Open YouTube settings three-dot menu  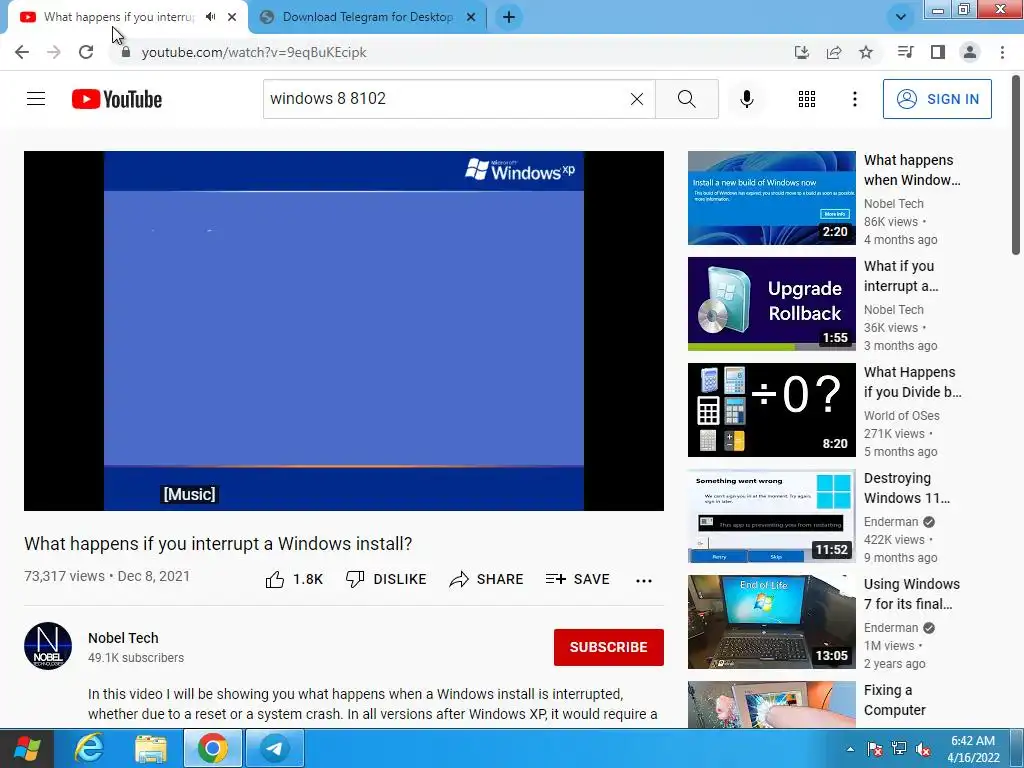[x=854, y=99]
